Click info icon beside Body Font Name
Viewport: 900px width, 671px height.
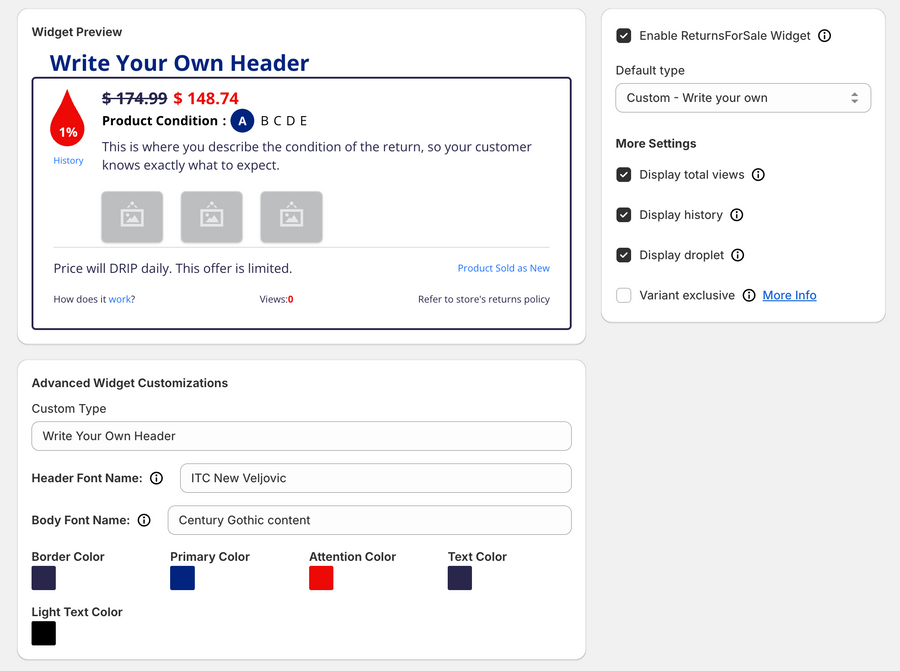click(x=144, y=520)
